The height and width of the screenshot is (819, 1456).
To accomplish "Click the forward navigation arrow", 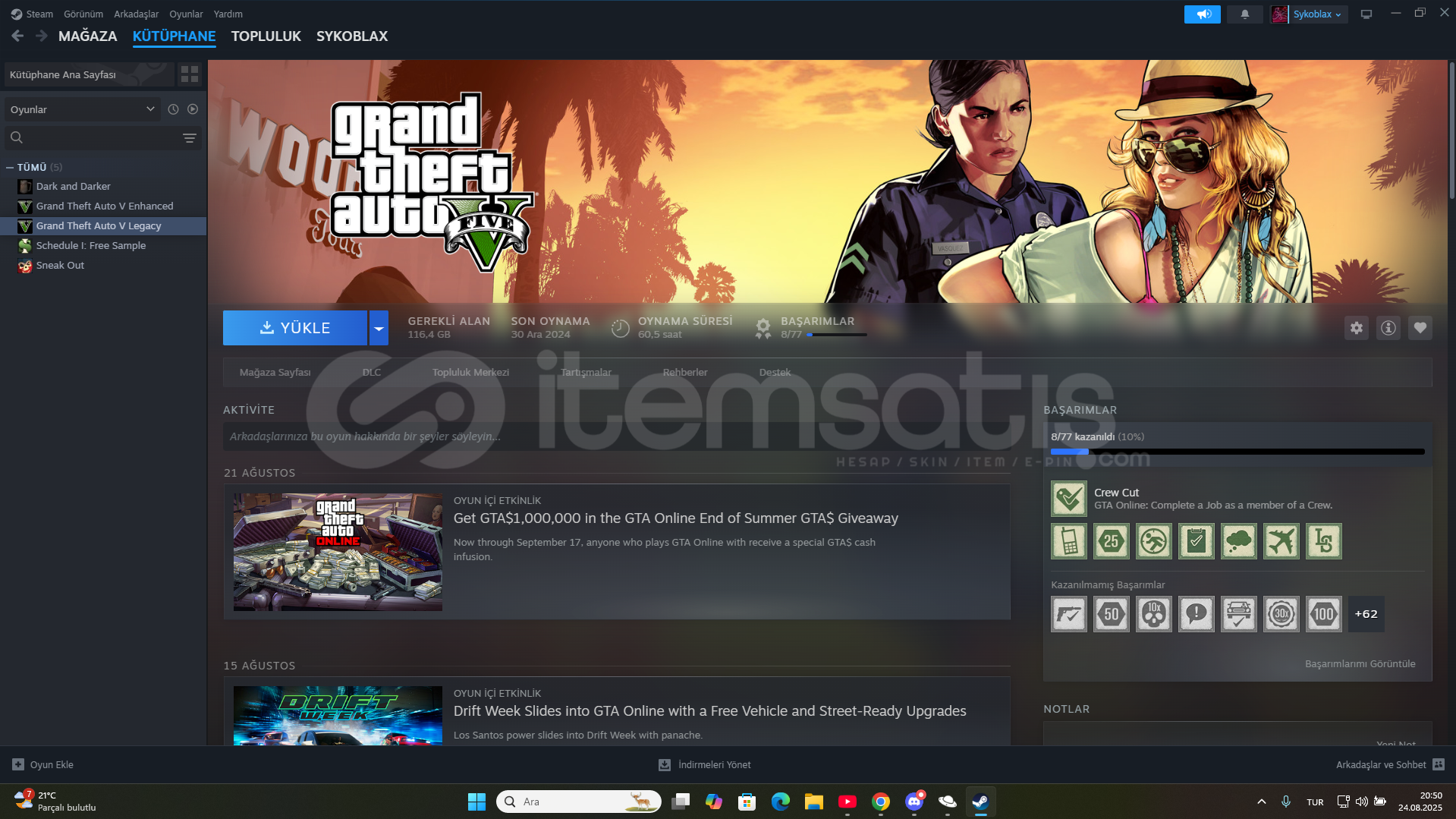I will click(x=41, y=36).
